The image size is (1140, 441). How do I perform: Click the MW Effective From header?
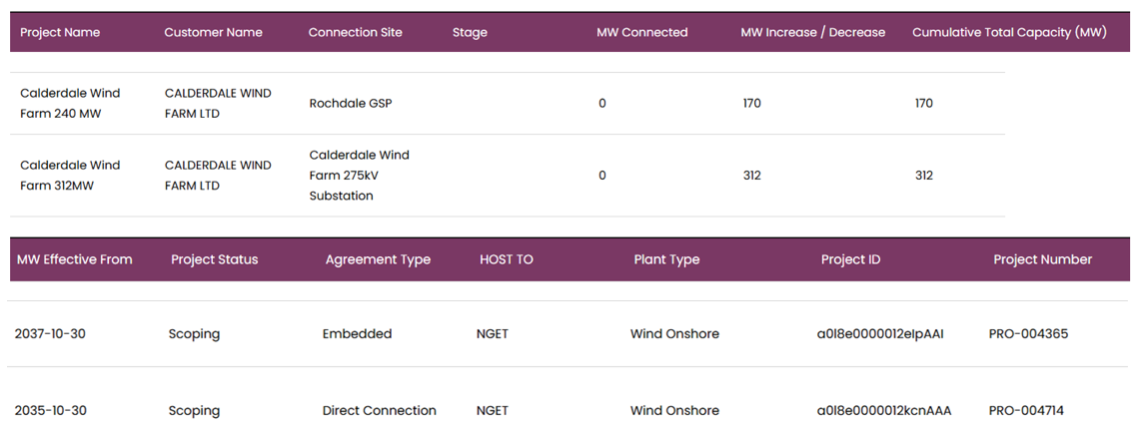(74, 259)
